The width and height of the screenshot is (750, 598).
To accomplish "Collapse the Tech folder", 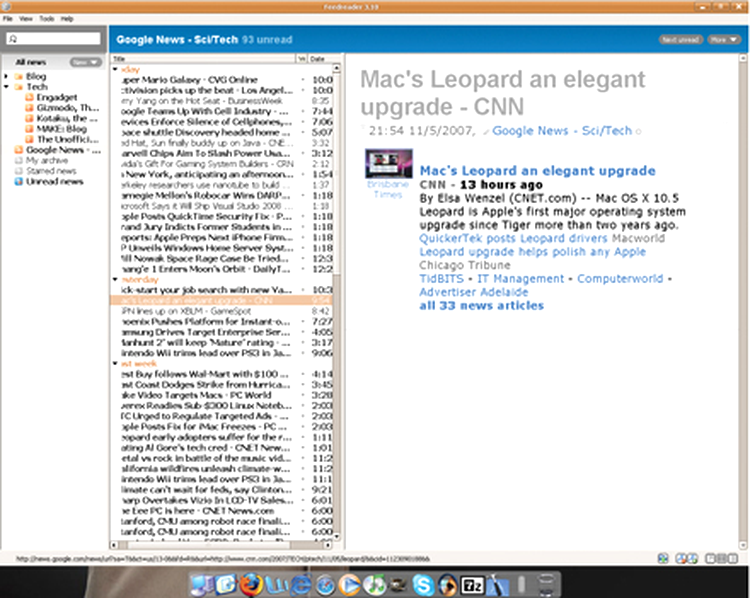I will 6,87.
